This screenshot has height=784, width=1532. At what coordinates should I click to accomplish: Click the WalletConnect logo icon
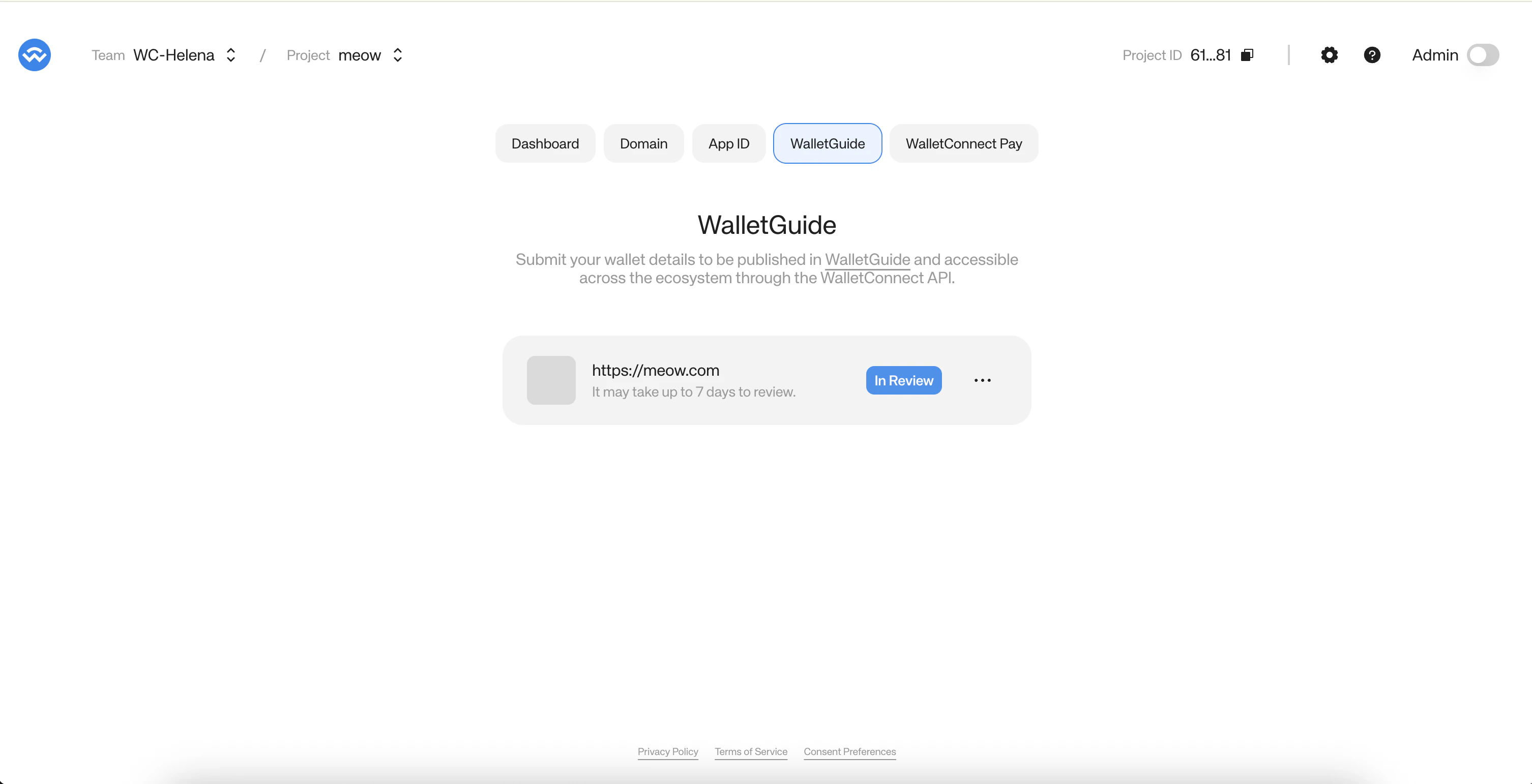[35, 55]
